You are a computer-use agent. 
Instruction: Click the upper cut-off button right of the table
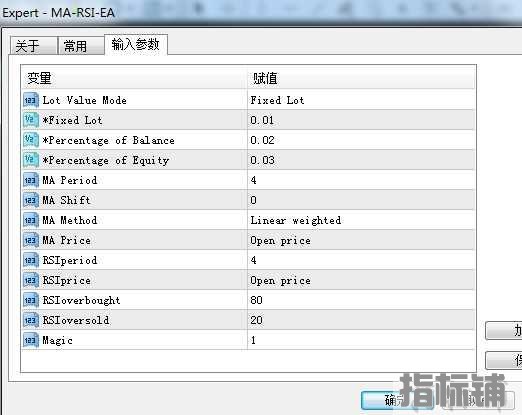click(x=504, y=330)
